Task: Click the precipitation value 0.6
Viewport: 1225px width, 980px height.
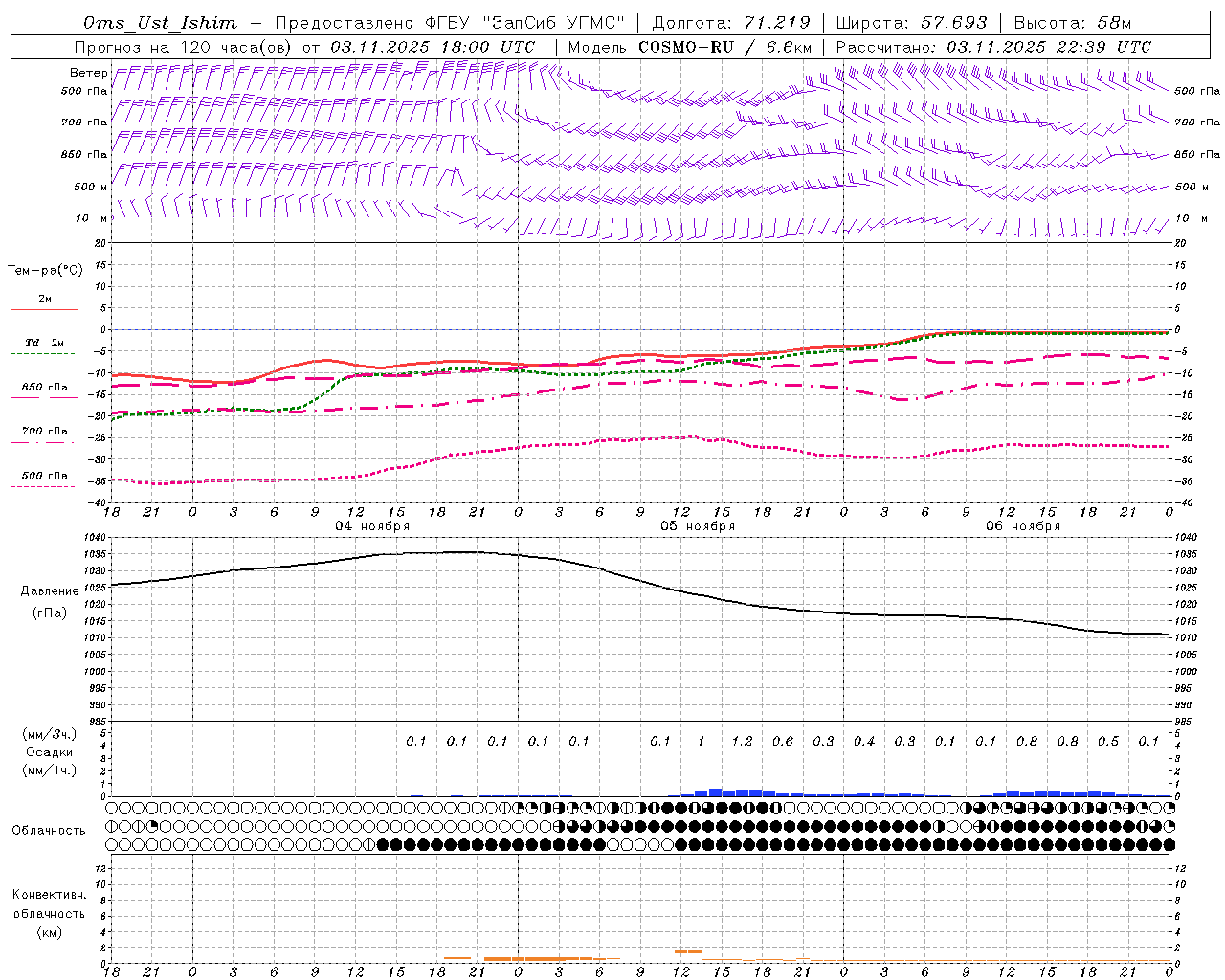Action: 783,741
